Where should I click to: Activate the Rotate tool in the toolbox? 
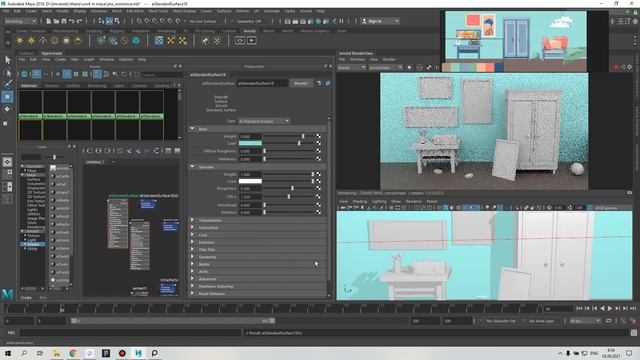point(7,109)
